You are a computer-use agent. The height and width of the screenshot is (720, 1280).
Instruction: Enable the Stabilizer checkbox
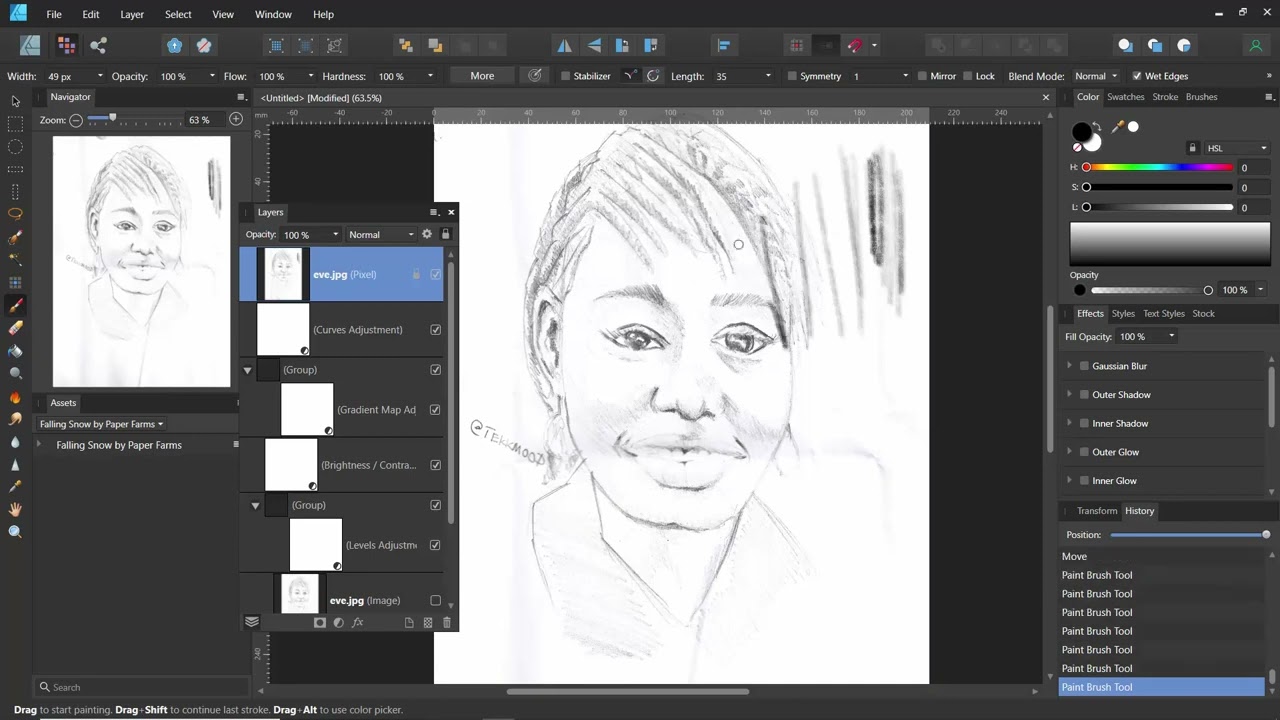[565, 76]
